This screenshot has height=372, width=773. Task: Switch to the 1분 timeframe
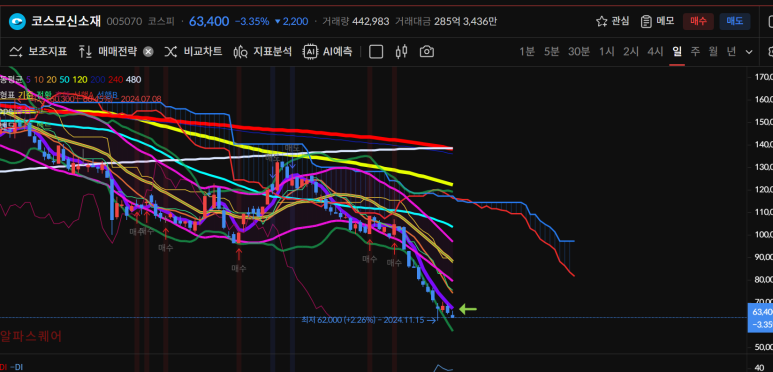coord(527,51)
